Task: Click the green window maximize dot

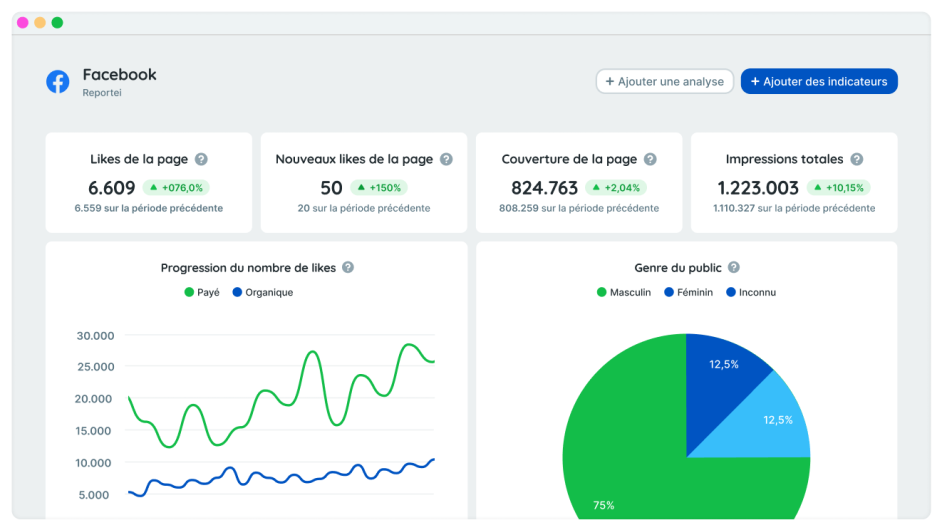Action: click(x=57, y=22)
